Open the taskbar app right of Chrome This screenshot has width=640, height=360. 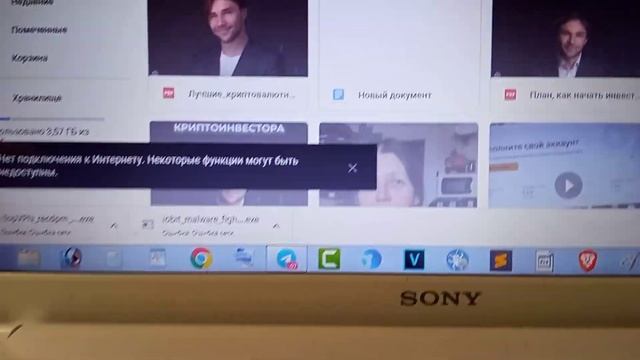[x=244, y=258]
